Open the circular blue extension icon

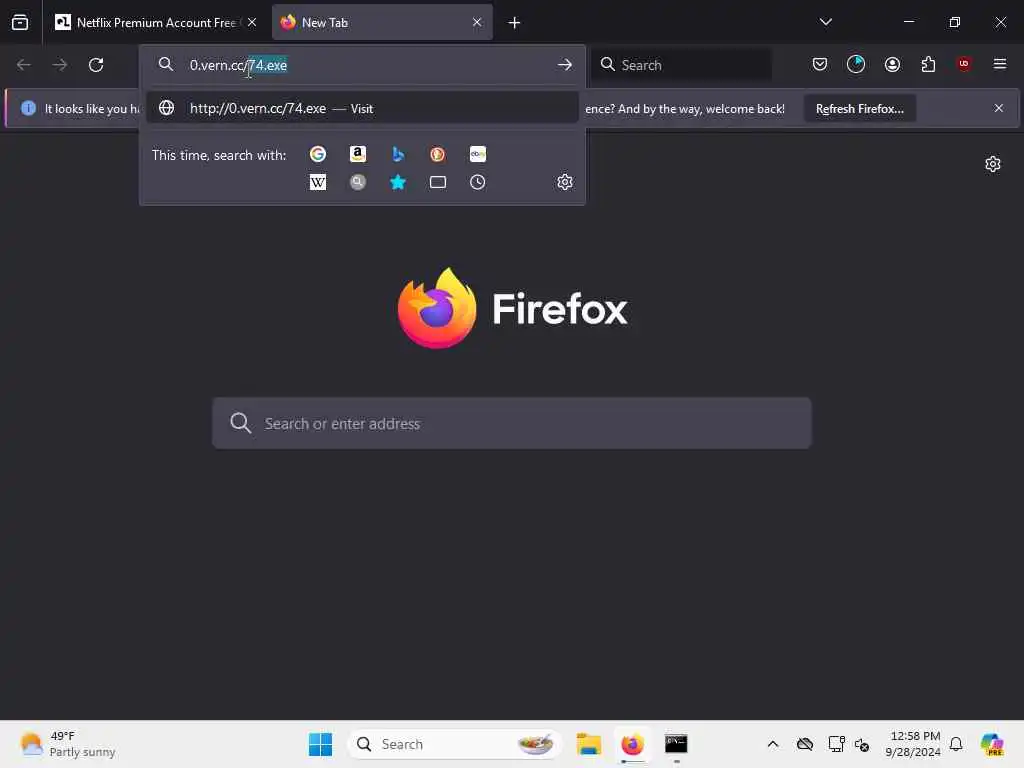[x=856, y=64]
